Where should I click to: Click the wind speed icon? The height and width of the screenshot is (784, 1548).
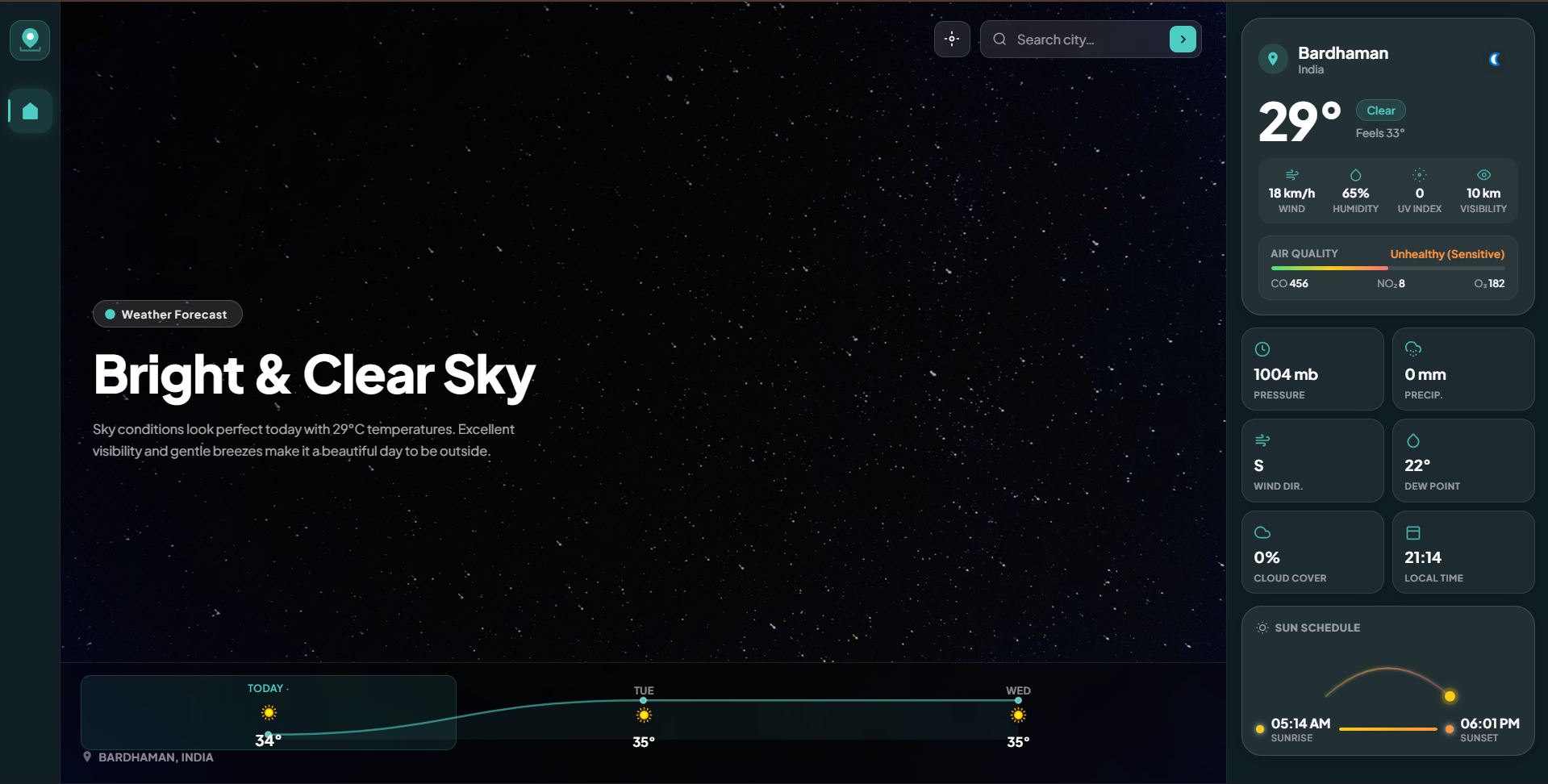[1291, 174]
